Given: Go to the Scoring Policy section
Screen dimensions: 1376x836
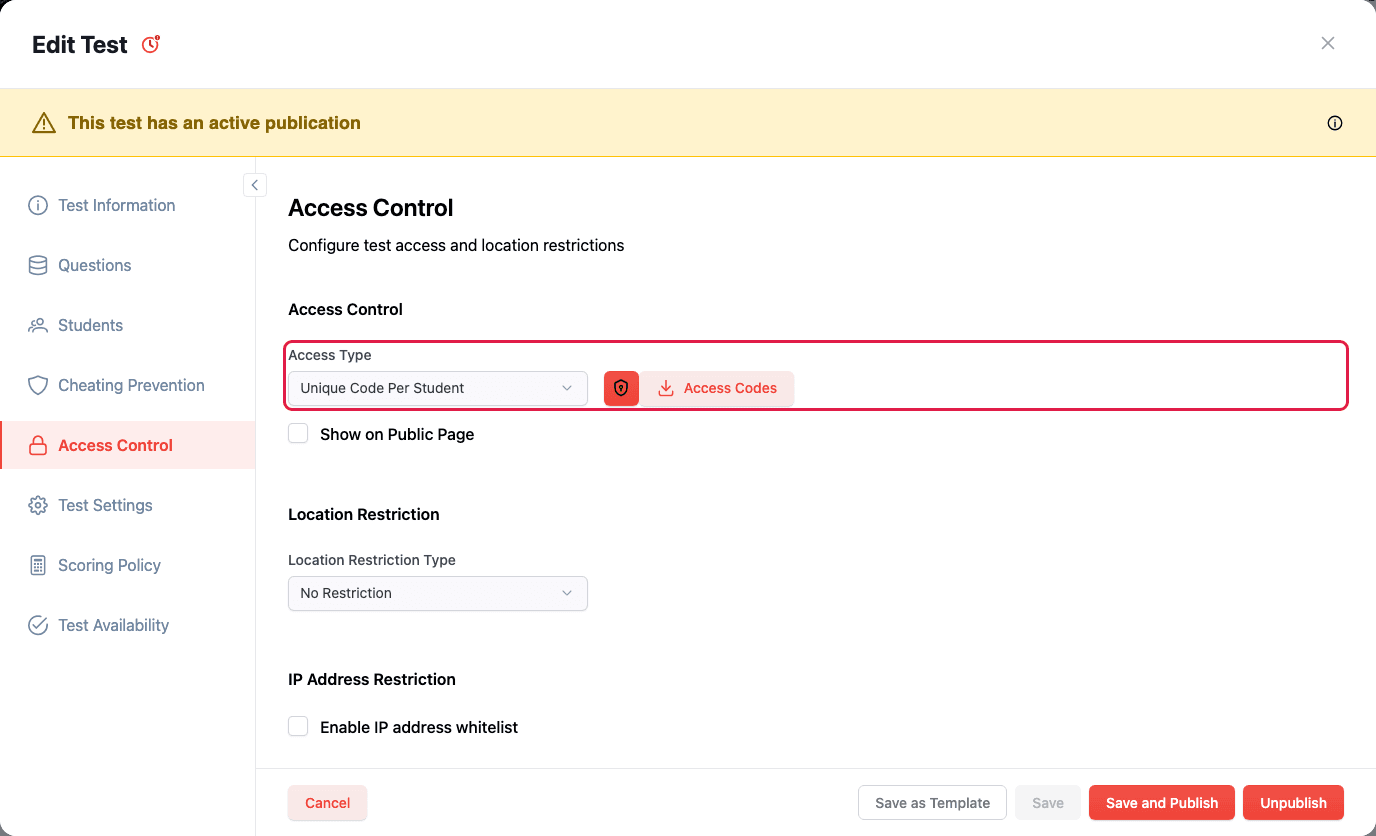Looking at the screenshot, I should (x=128, y=565).
